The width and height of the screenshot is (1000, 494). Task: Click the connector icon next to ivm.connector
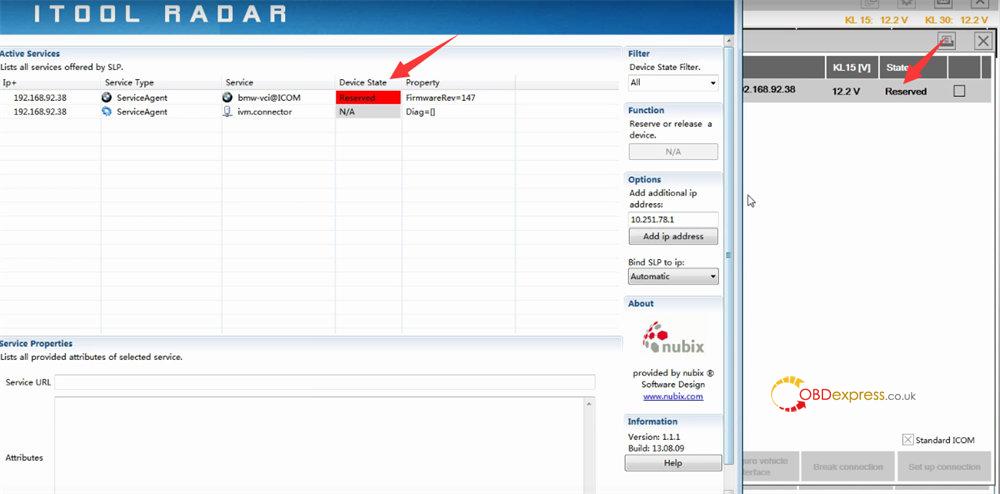[227, 112]
